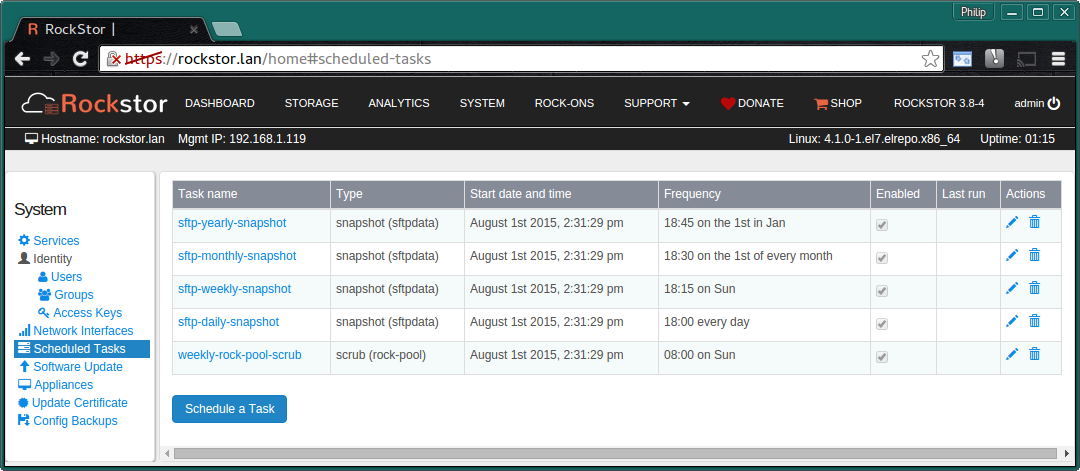
Task: Delete the sftp-monthly-snapshot task with its trash icon
Action: (1035, 255)
